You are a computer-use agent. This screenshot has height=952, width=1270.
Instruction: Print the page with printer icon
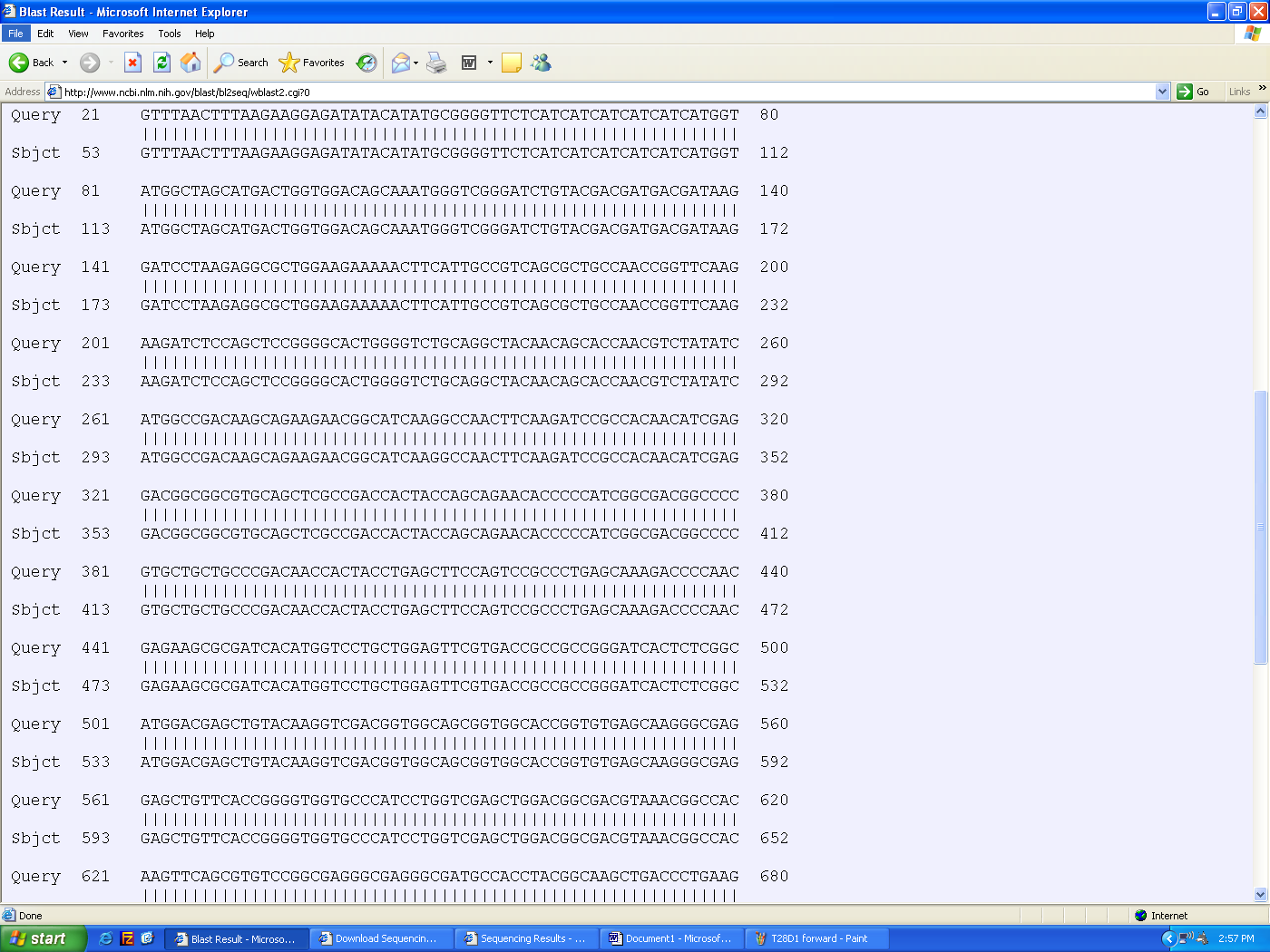436,63
